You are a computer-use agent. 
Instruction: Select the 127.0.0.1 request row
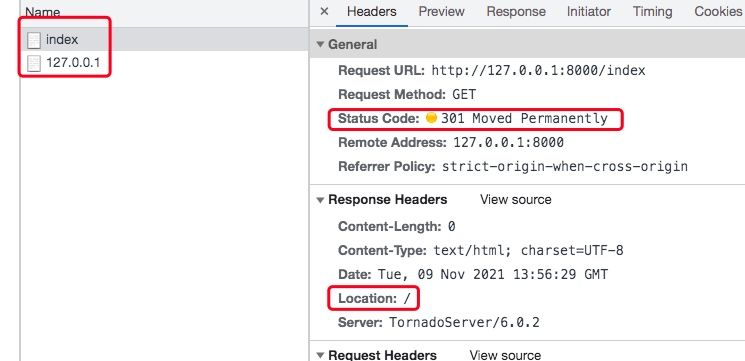(164, 63)
